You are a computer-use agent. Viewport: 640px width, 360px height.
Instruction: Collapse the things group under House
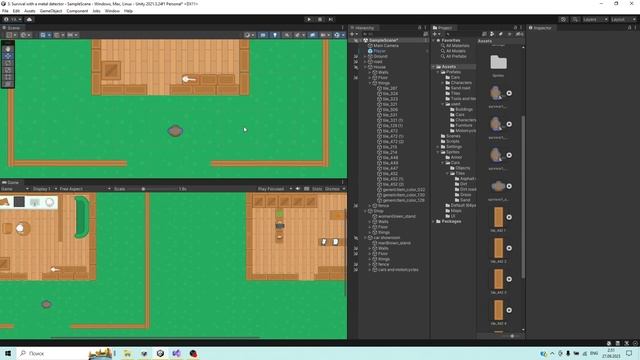pos(370,83)
